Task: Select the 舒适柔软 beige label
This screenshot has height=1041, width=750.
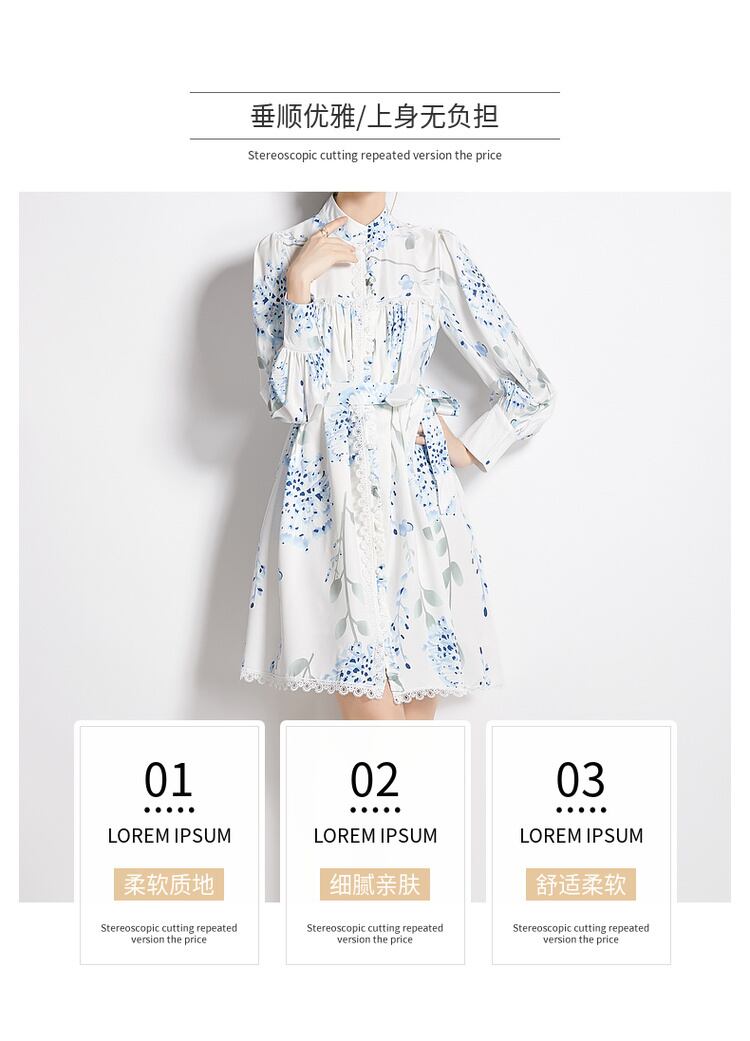Action: pos(581,884)
